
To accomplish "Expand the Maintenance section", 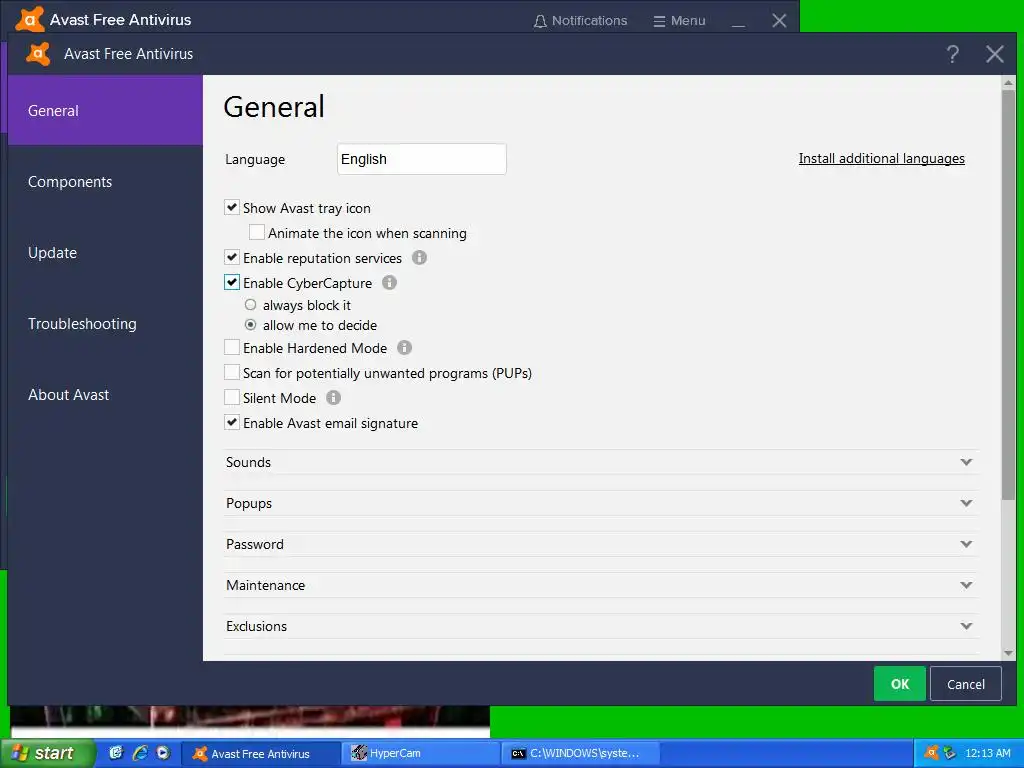I will coord(600,585).
